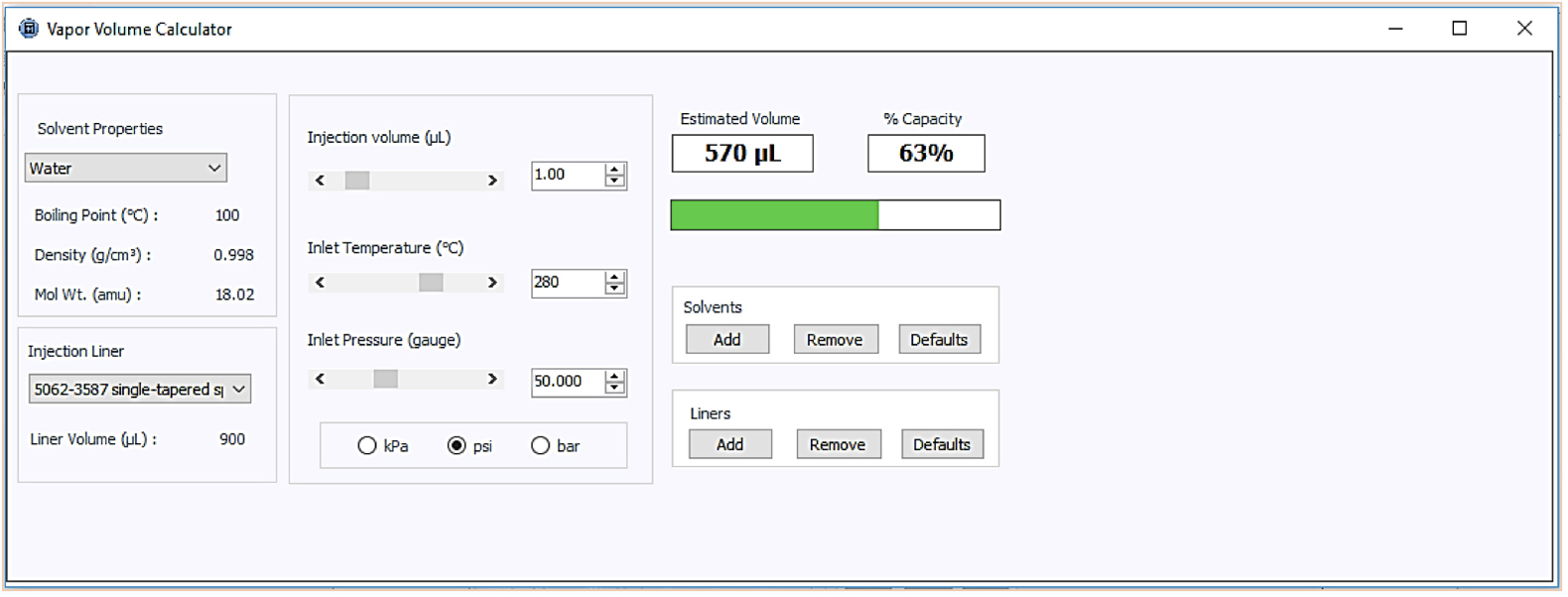This screenshot has height=597, width=1568.
Task: Select the bar pressure unit
Action: [540, 446]
